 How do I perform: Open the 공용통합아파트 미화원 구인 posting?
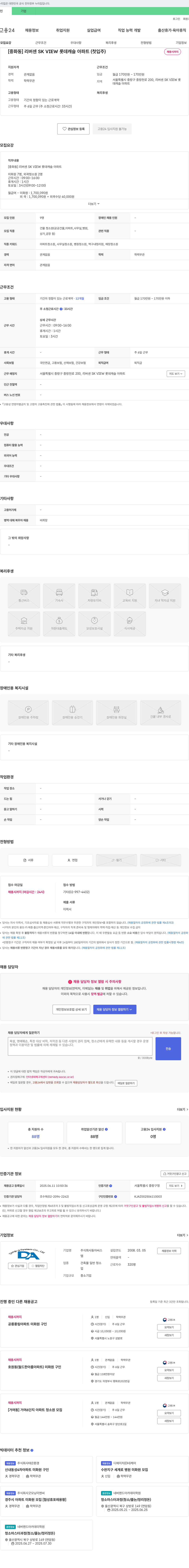point(27,1324)
